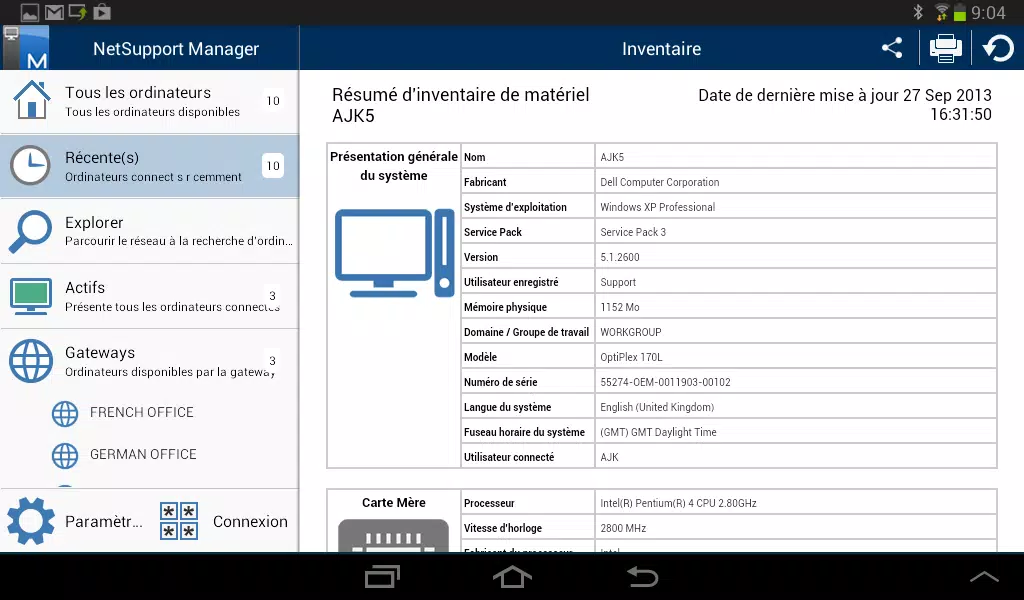Tap the Android back navigation button
Screen dimensions: 1024x600
coord(643,576)
